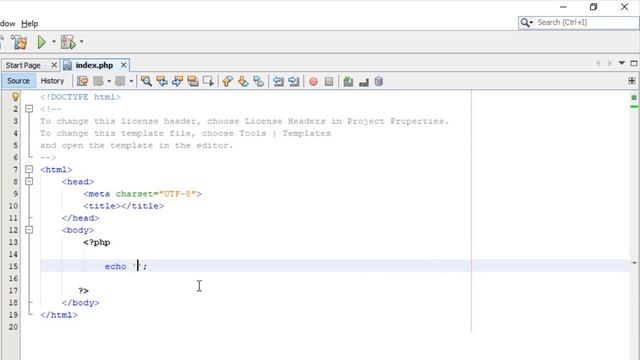
Task: Collapse the body tag fold at line 12
Action: coord(29,230)
